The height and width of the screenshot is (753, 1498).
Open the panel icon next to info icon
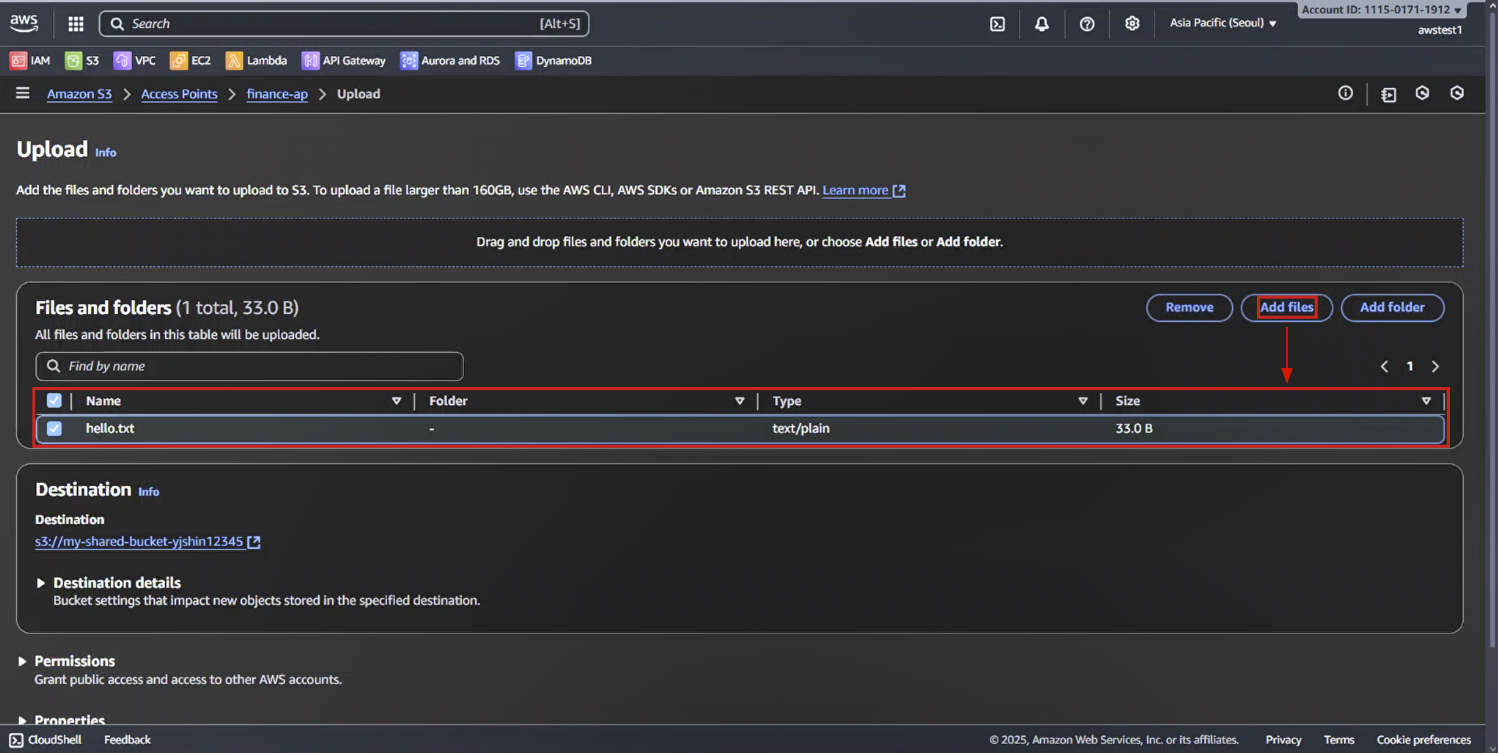[1389, 94]
